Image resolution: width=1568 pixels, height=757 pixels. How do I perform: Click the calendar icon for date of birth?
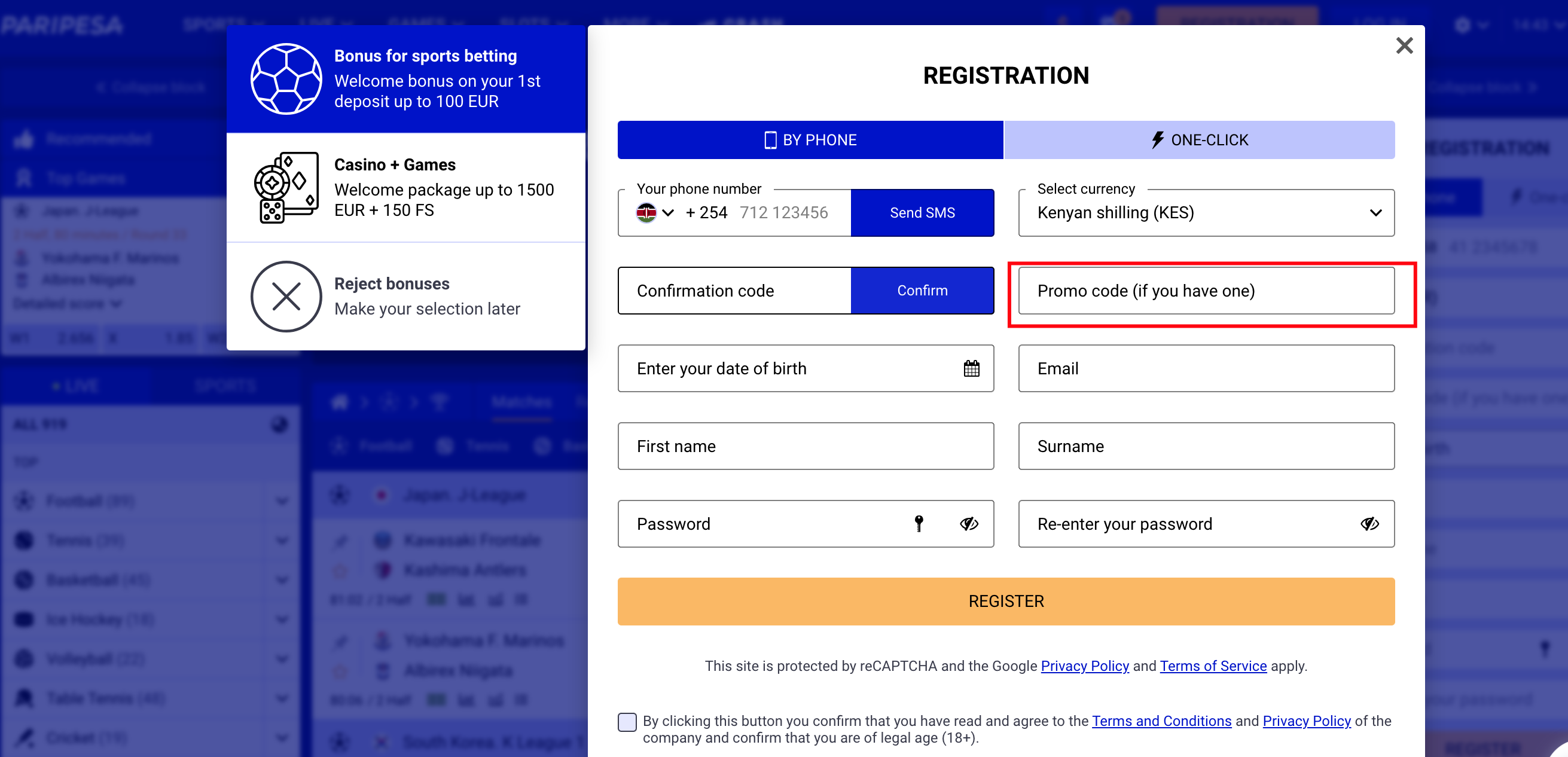point(969,368)
